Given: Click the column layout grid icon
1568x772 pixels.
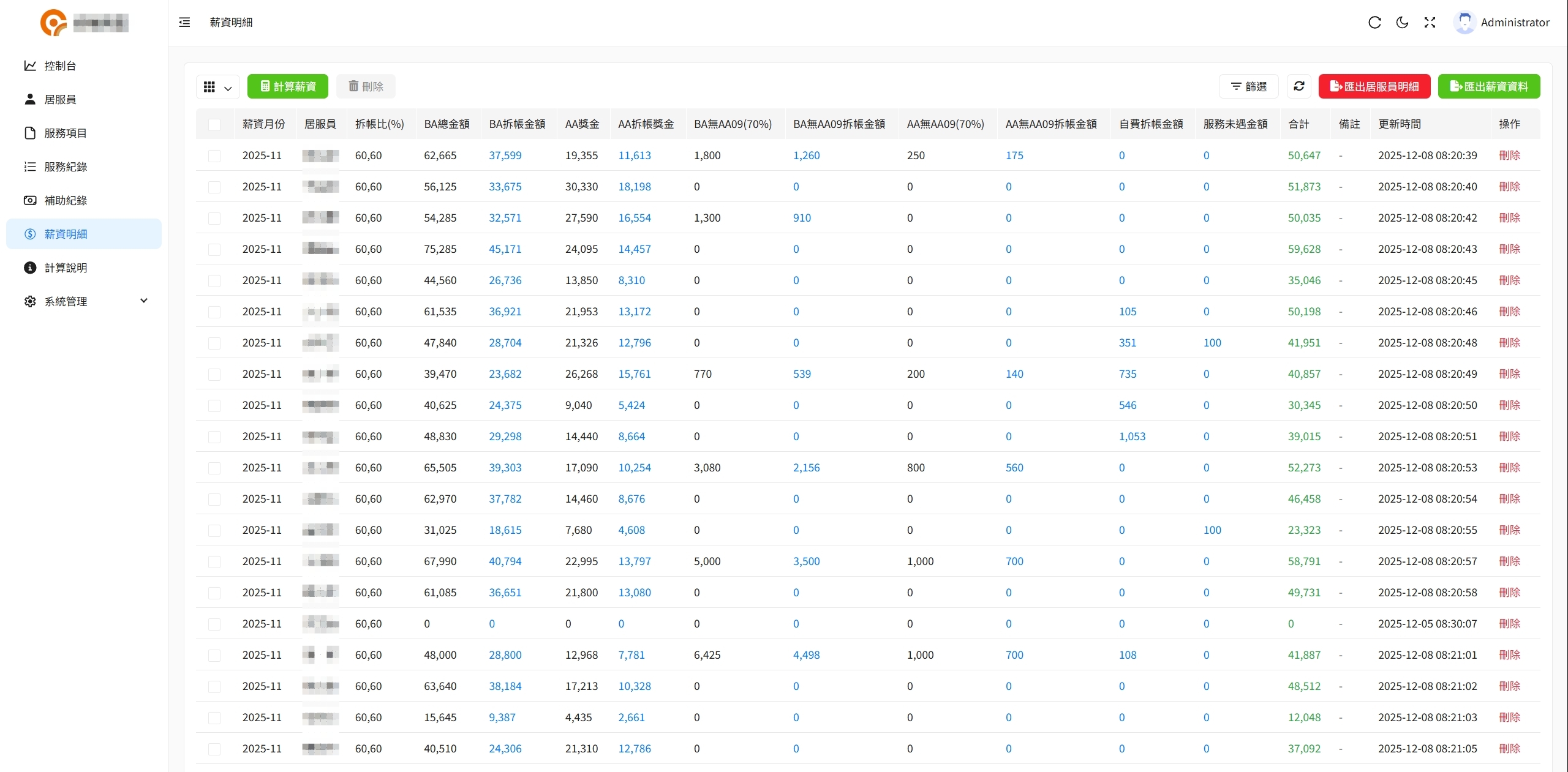Looking at the screenshot, I should click(x=209, y=86).
